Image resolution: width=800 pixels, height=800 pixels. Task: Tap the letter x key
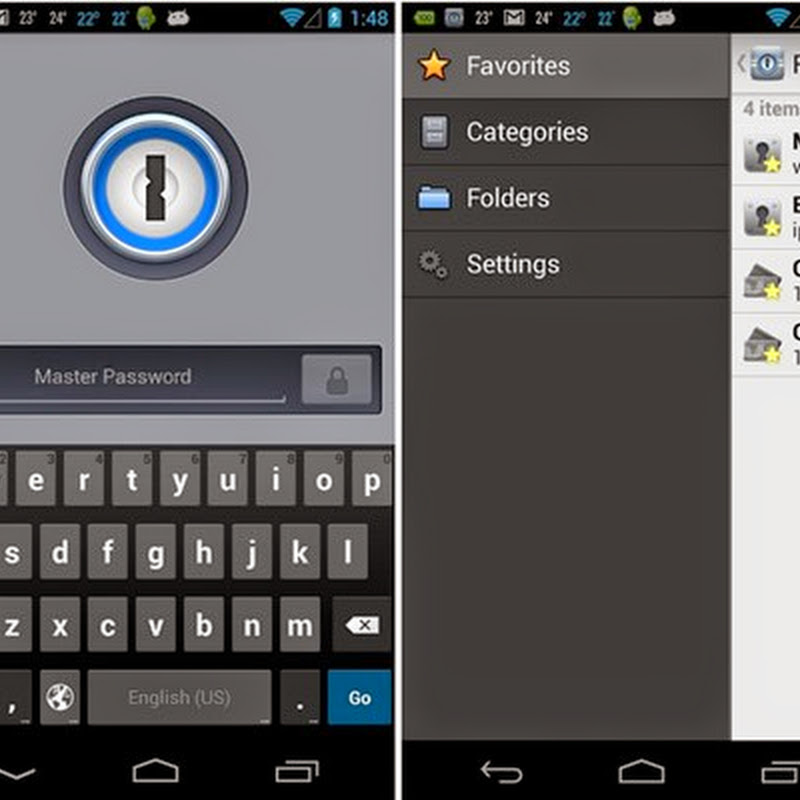pyautogui.click(x=60, y=624)
